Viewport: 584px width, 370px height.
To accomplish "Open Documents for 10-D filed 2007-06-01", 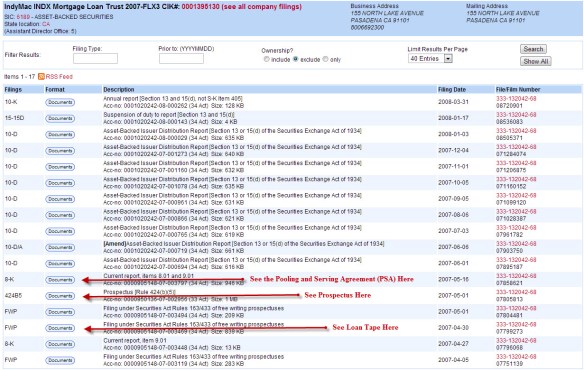I will point(60,263).
